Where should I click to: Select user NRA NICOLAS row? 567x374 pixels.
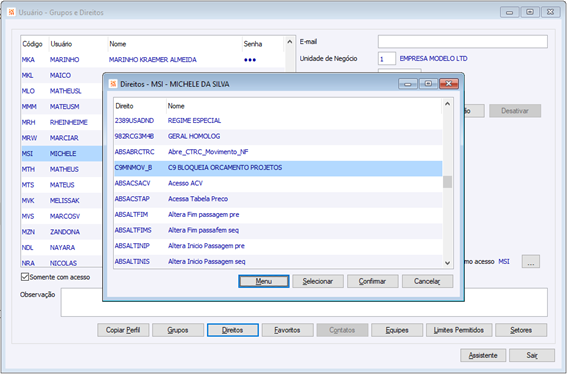62,263
